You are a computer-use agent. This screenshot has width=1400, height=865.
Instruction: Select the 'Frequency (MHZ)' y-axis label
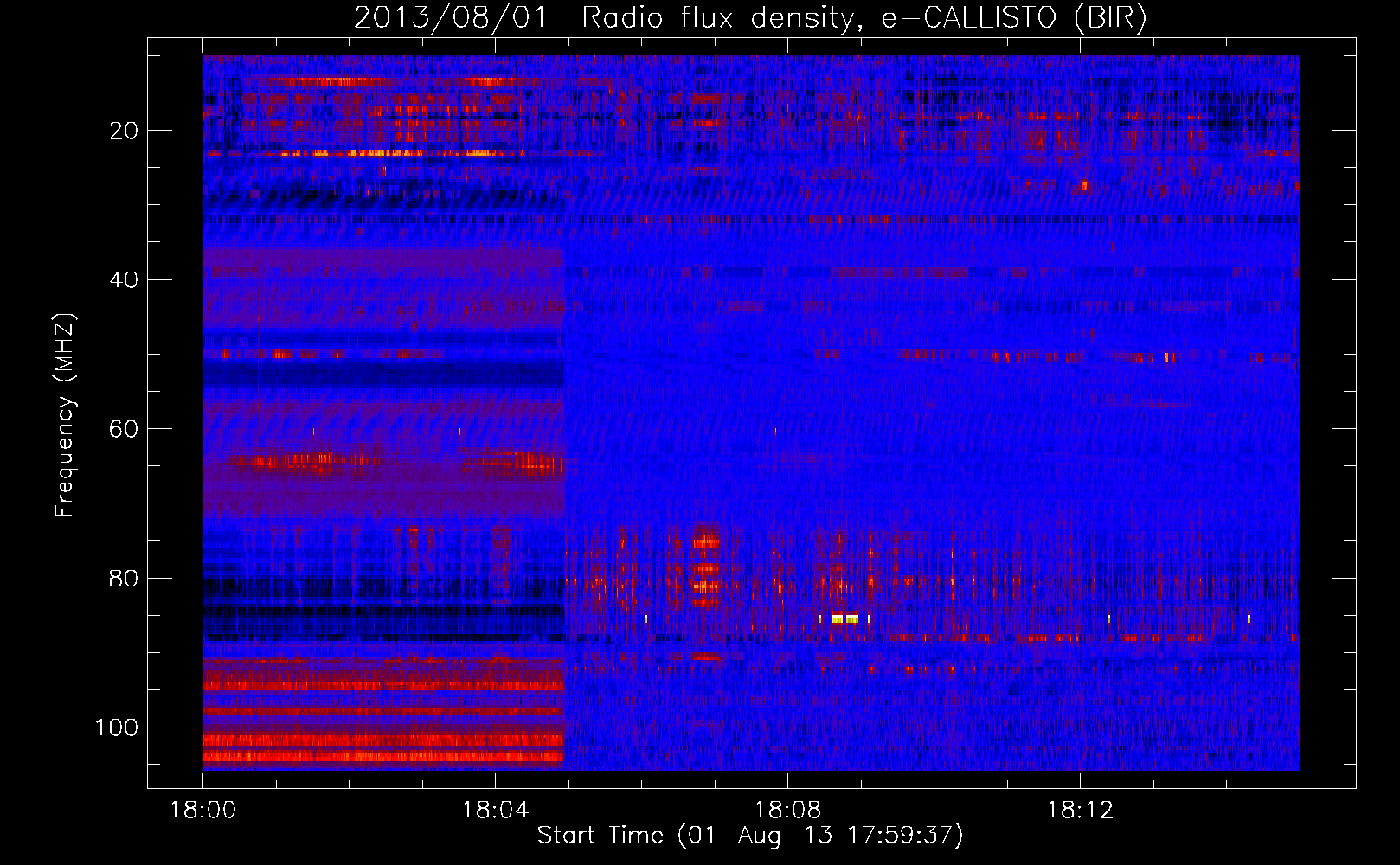pyautogui.click(x=65, y=414)
